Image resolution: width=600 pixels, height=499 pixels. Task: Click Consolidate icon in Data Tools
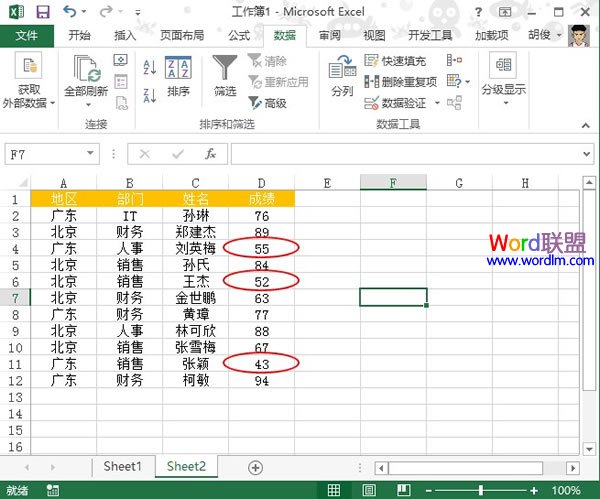[454, 60]
